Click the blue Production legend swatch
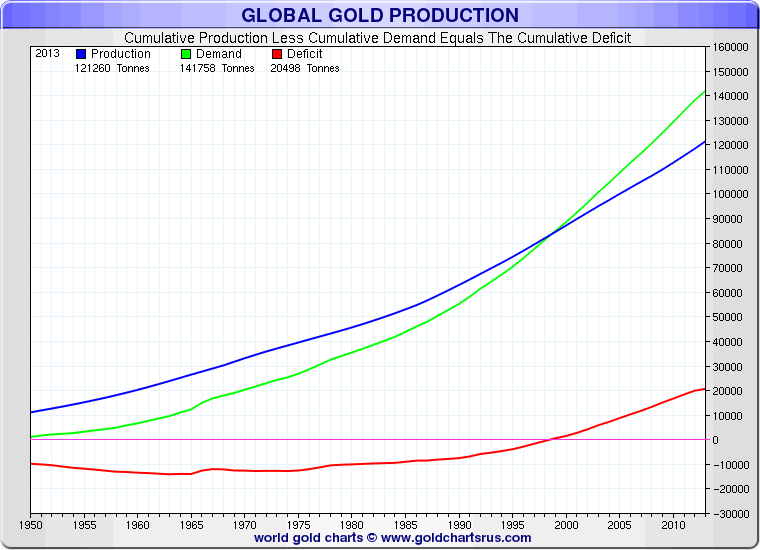Image resolution: width=760 pixels, height=550 pixels. [81, 54]
